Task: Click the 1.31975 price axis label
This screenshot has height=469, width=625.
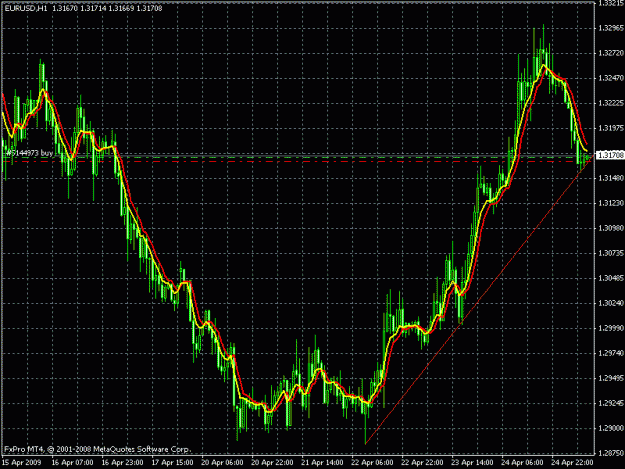Action: point(611,128)
